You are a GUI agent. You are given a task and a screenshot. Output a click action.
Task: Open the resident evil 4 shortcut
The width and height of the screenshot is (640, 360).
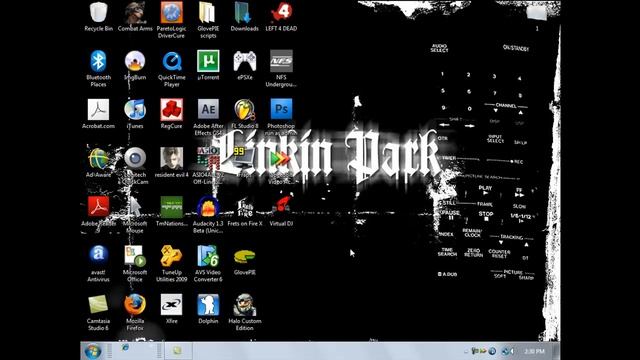point(171,162)
